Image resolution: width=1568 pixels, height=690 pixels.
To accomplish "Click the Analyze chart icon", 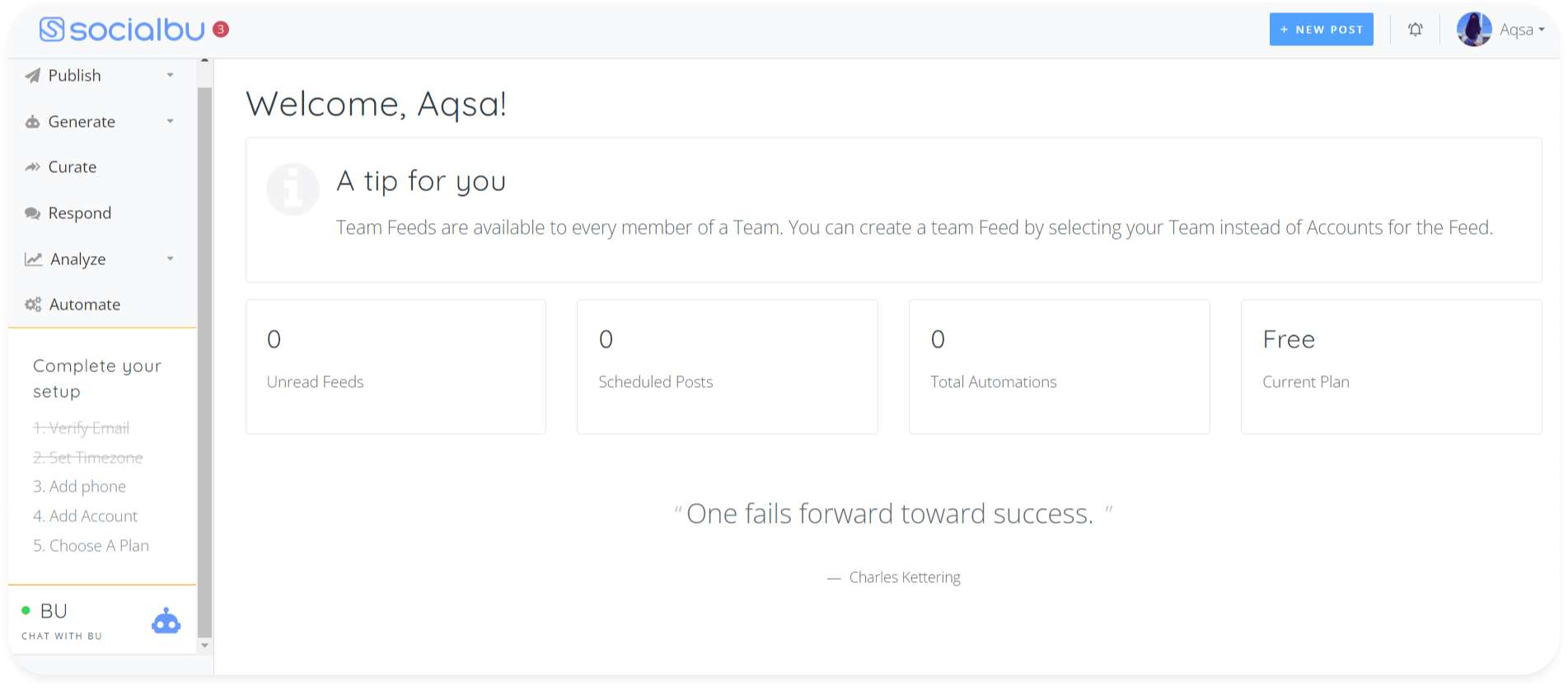I will [33, 259].
